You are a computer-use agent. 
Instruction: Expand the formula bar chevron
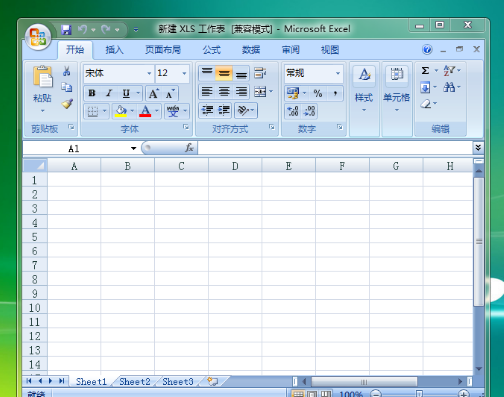(478, 148)
